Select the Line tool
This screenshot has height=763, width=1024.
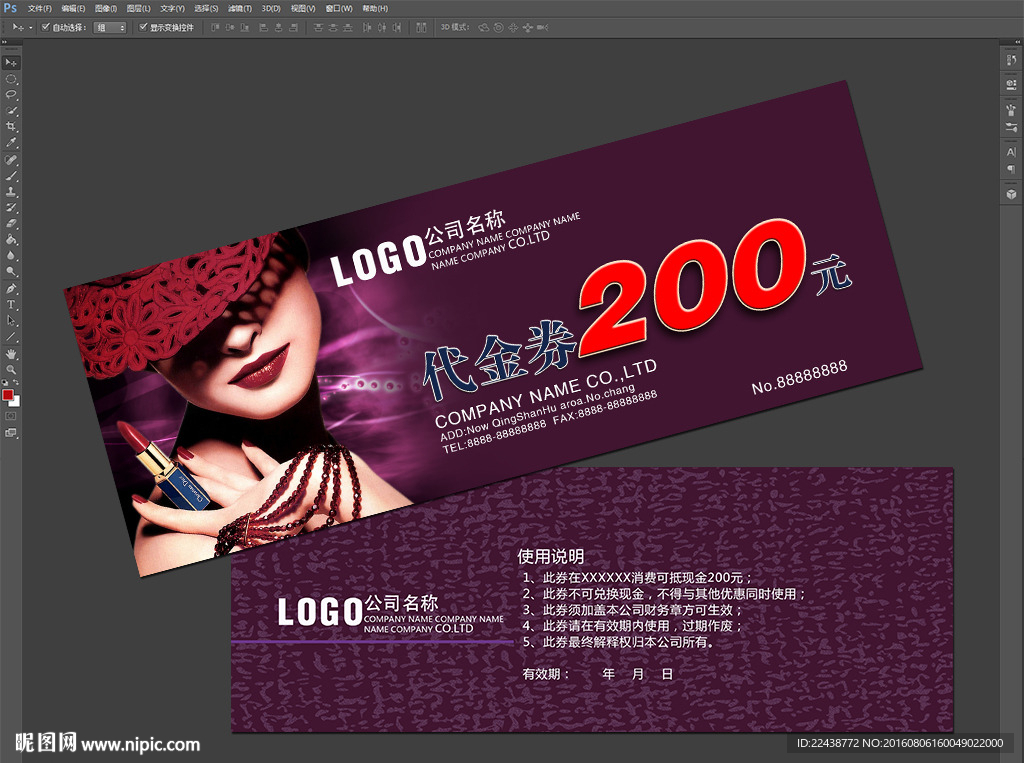click(11, 337)
